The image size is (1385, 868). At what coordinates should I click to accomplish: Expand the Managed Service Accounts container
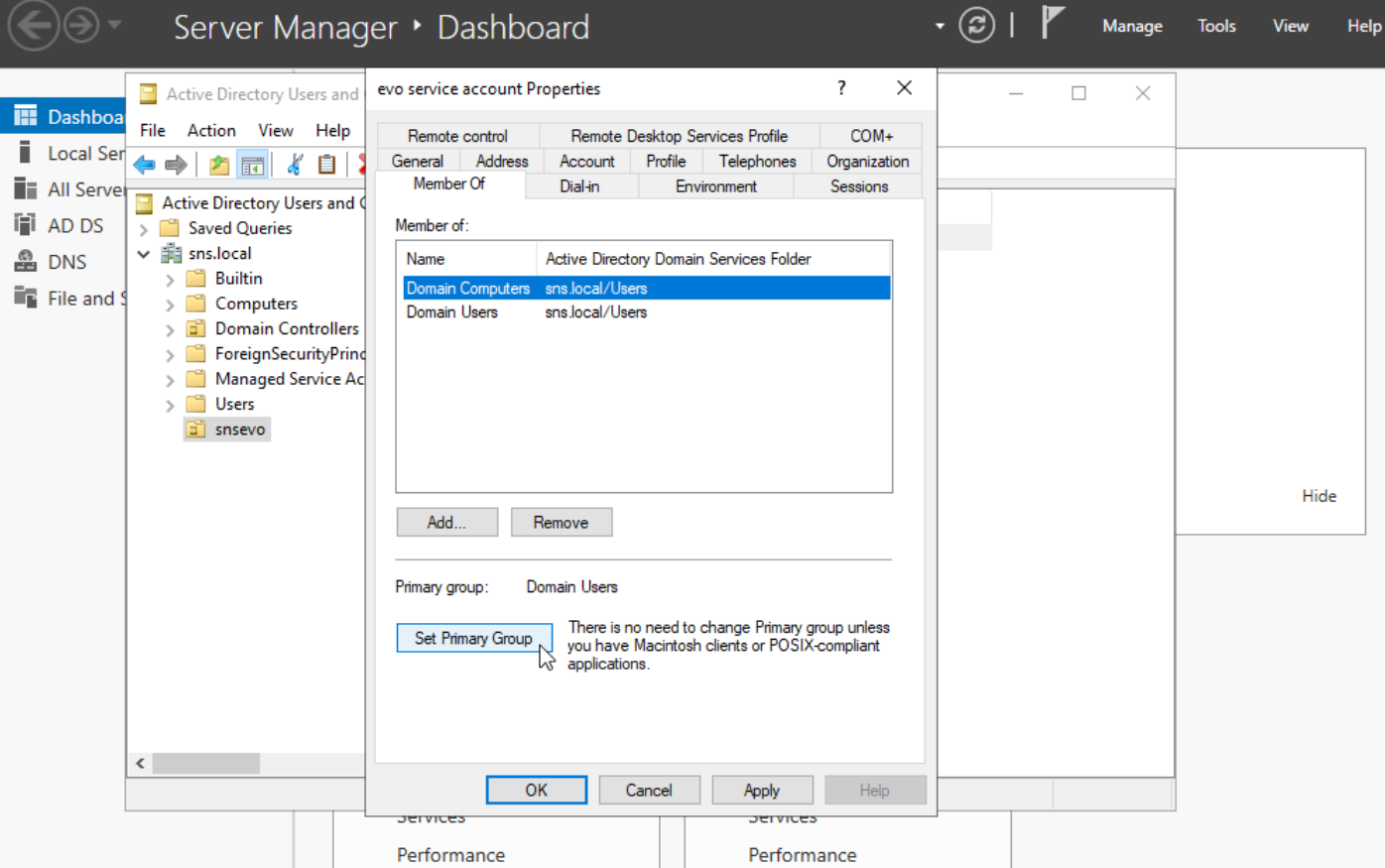coord(170,380)
